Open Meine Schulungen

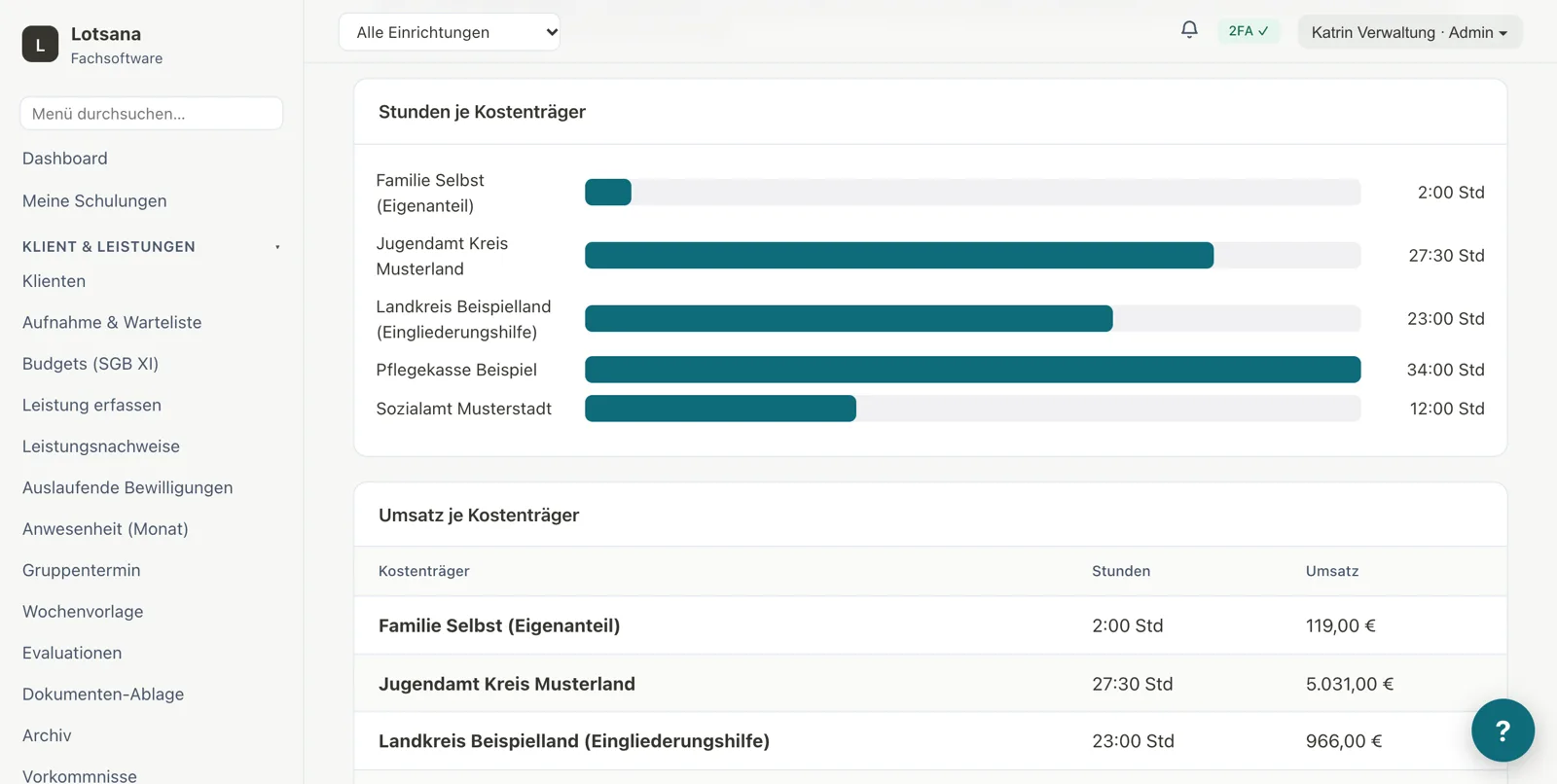[x=94, y=201]
